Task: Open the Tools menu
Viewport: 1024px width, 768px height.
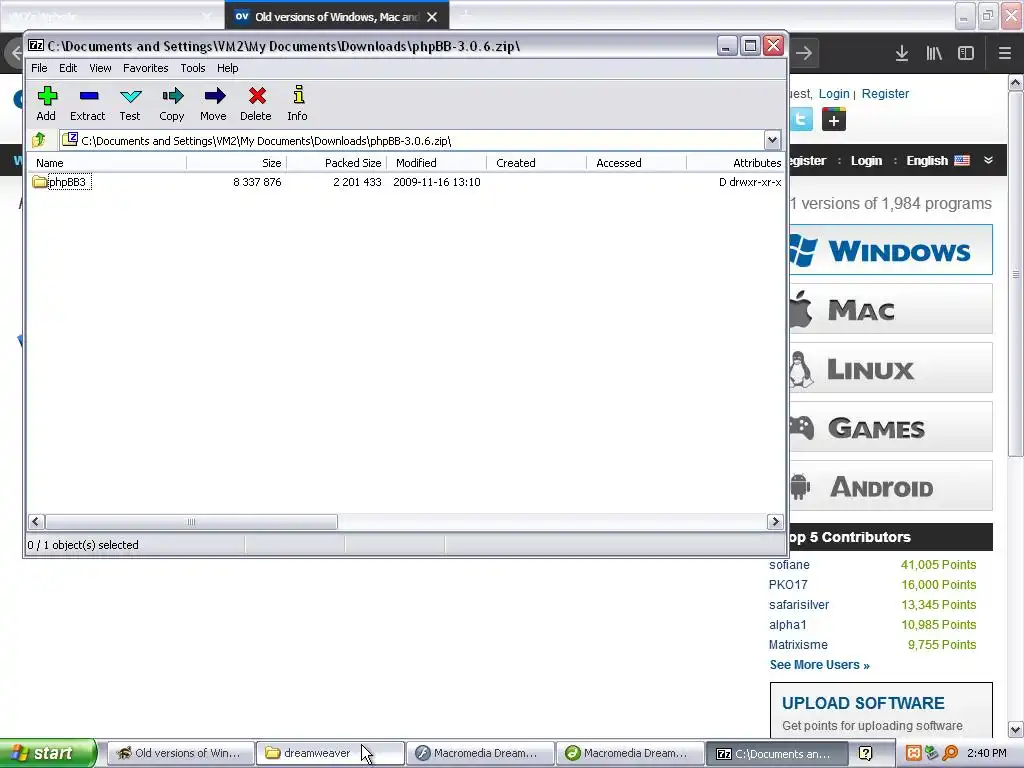Action: [x=193, y=68]
